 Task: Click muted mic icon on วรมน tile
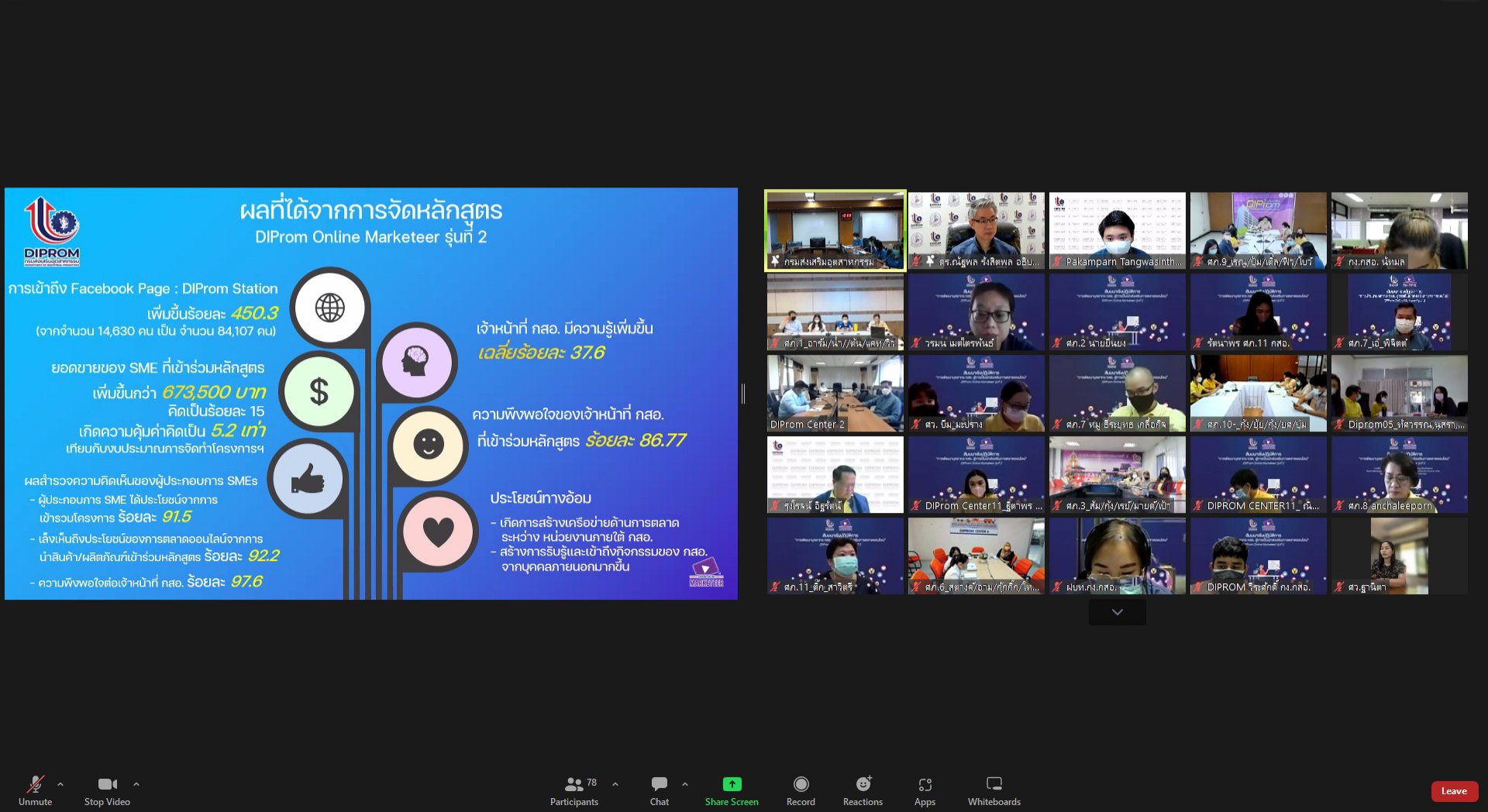click(915, 342)
